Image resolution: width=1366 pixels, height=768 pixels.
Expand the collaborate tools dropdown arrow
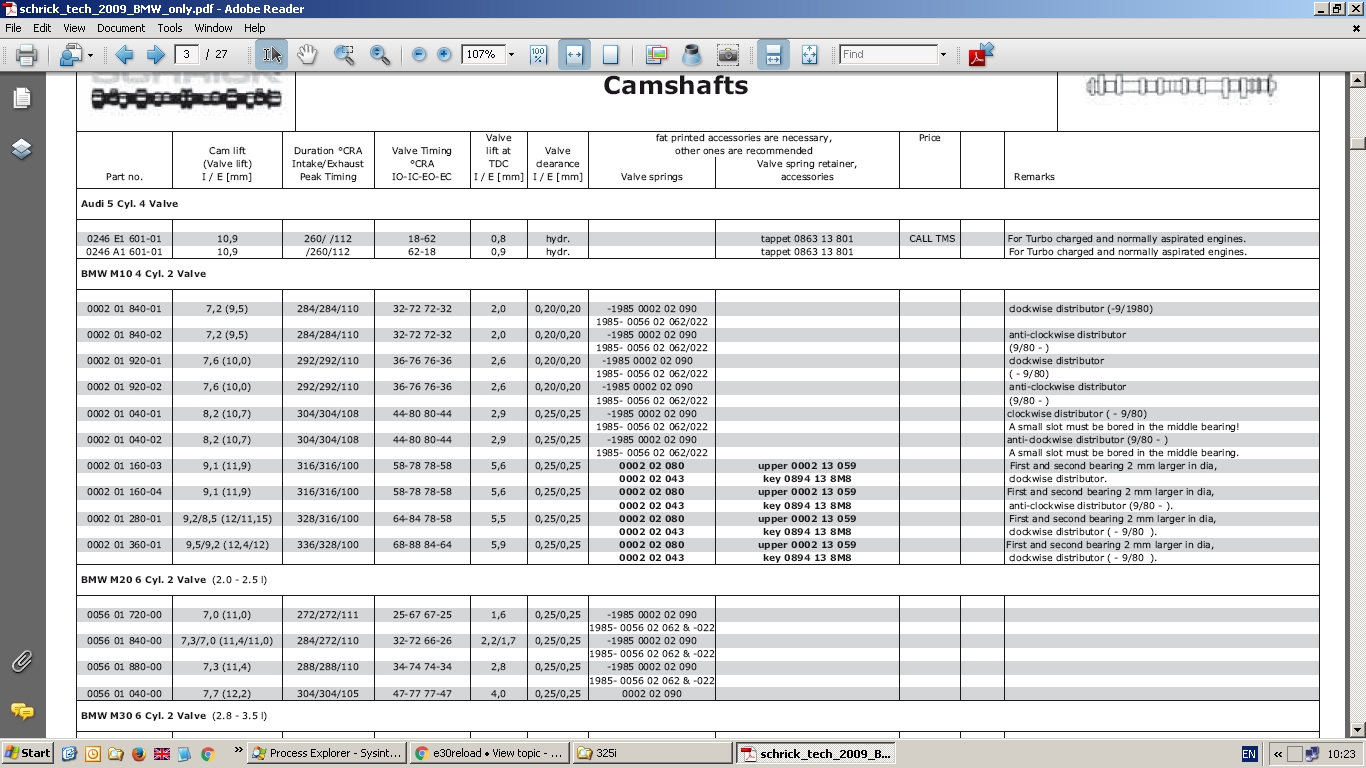tap(90, 55)
